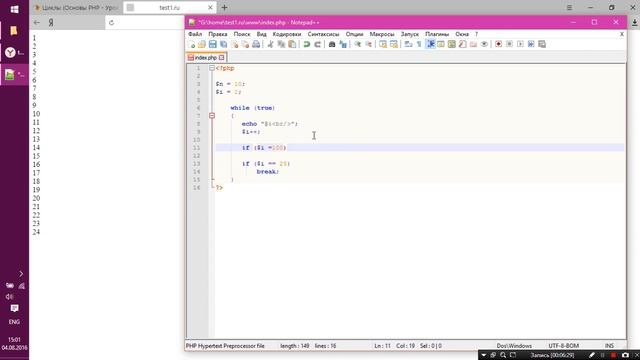Toggle word wrap toolbar icon
The height and width of the screenshot is (360, 640).
point(408,44)
